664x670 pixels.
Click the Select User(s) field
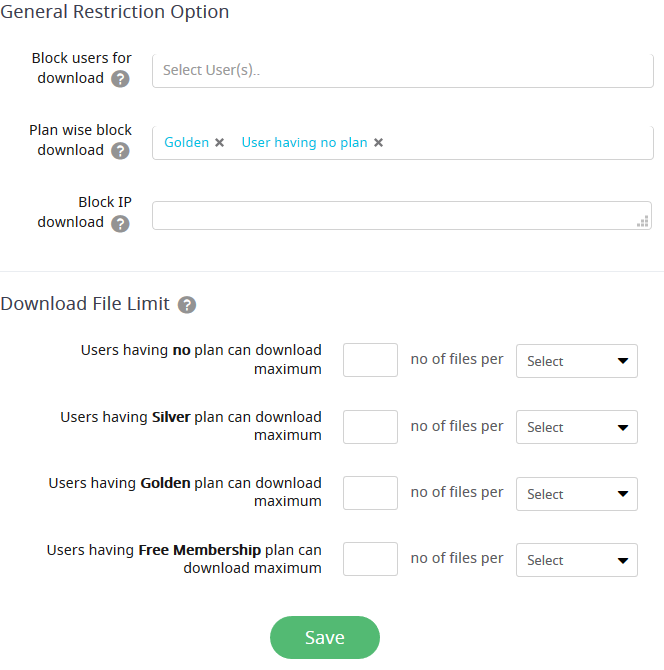403,71
